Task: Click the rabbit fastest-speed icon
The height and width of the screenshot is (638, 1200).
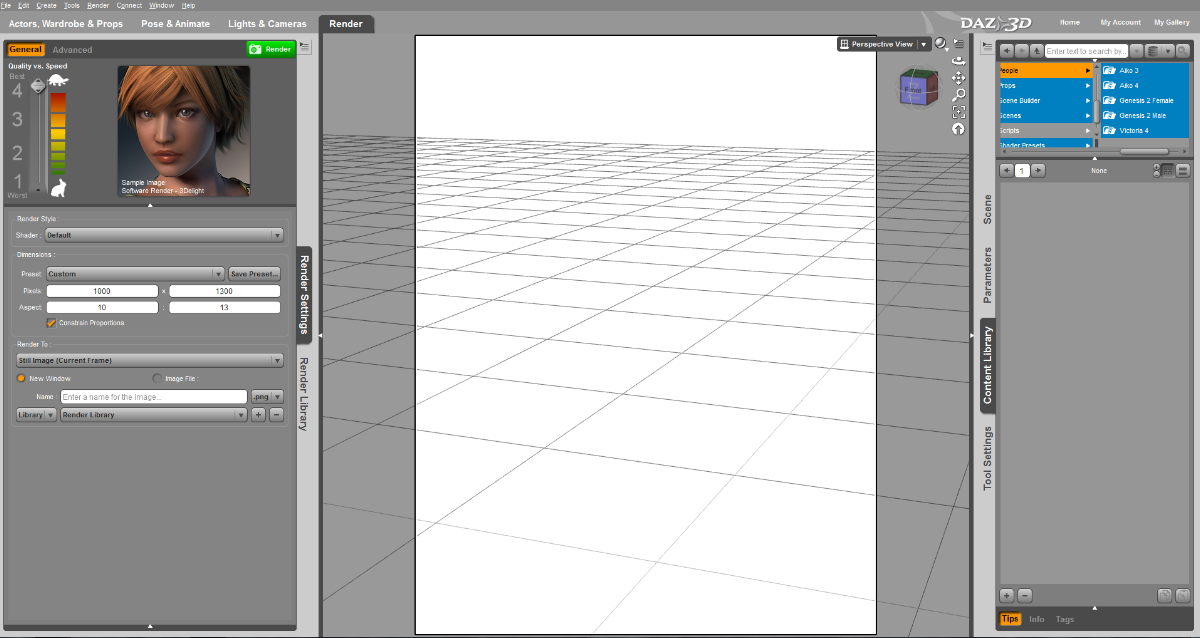Action: click(58, 187)
